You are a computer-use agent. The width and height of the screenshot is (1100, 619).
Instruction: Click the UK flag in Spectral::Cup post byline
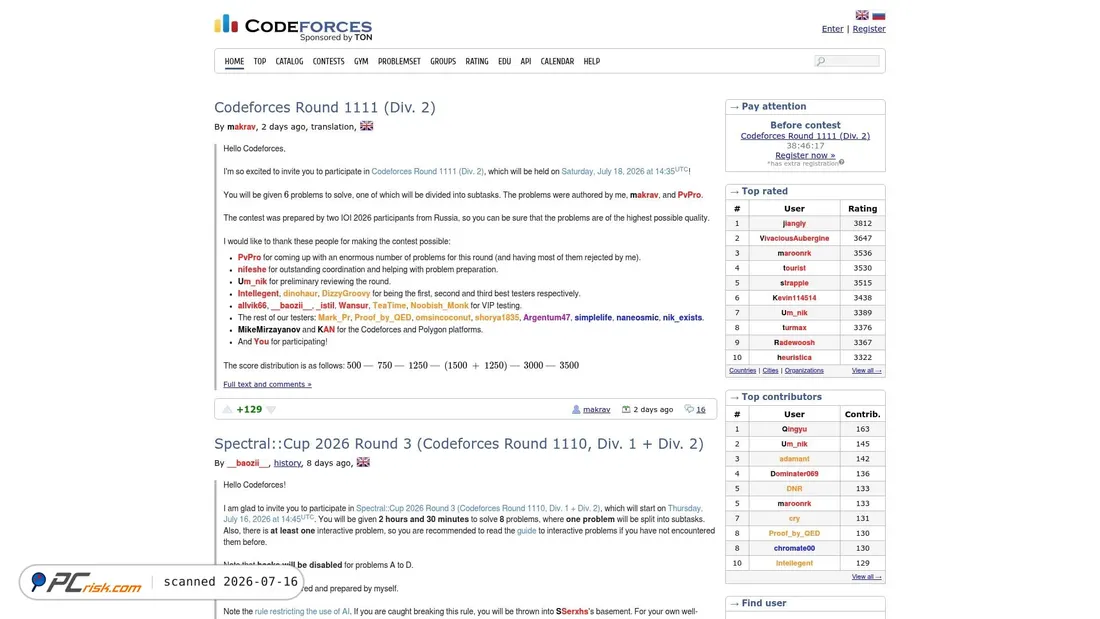tap(363, 462)
